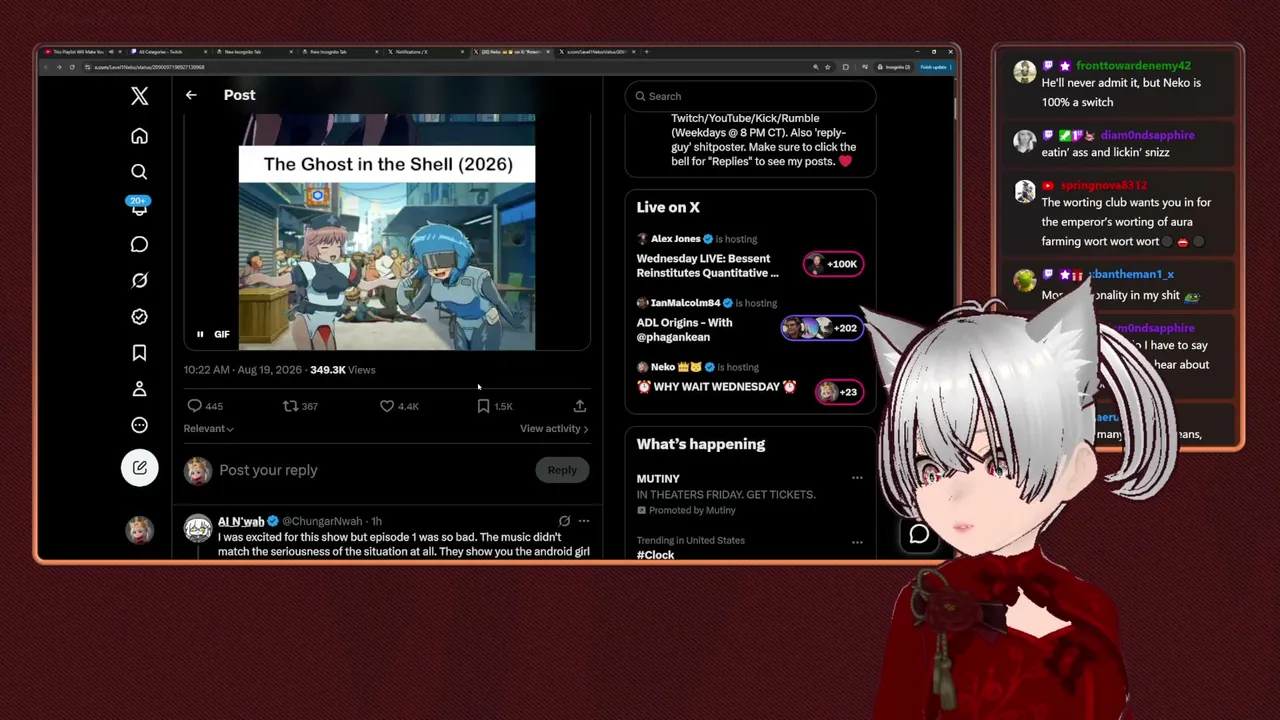The width and height of the screenshot is (1280, 720).
Task: Click the #Clock trending topic
Action: (656, 555)
